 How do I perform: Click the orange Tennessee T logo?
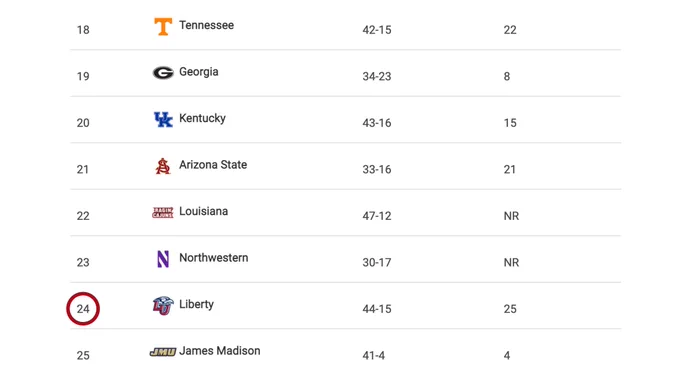163,26
